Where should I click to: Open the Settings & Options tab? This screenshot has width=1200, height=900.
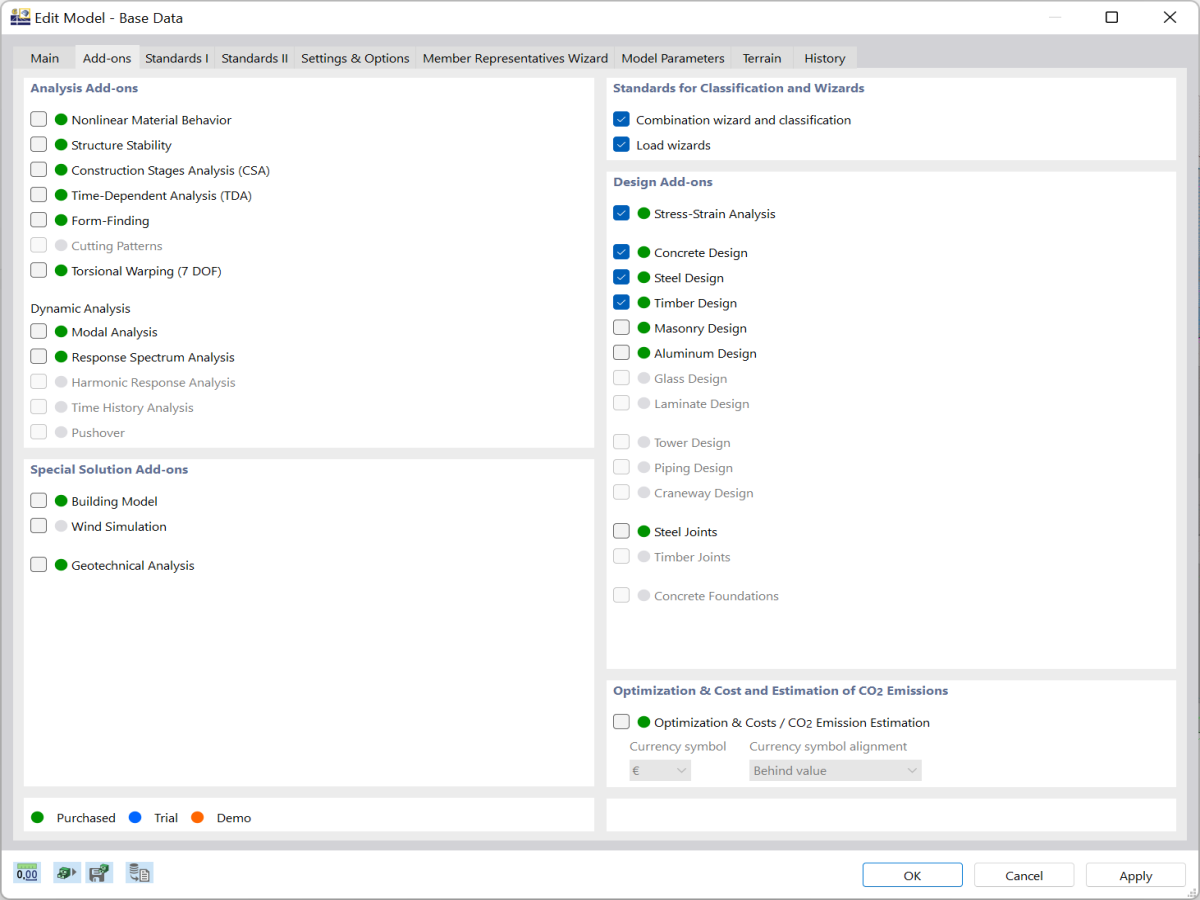coord(355,58)
